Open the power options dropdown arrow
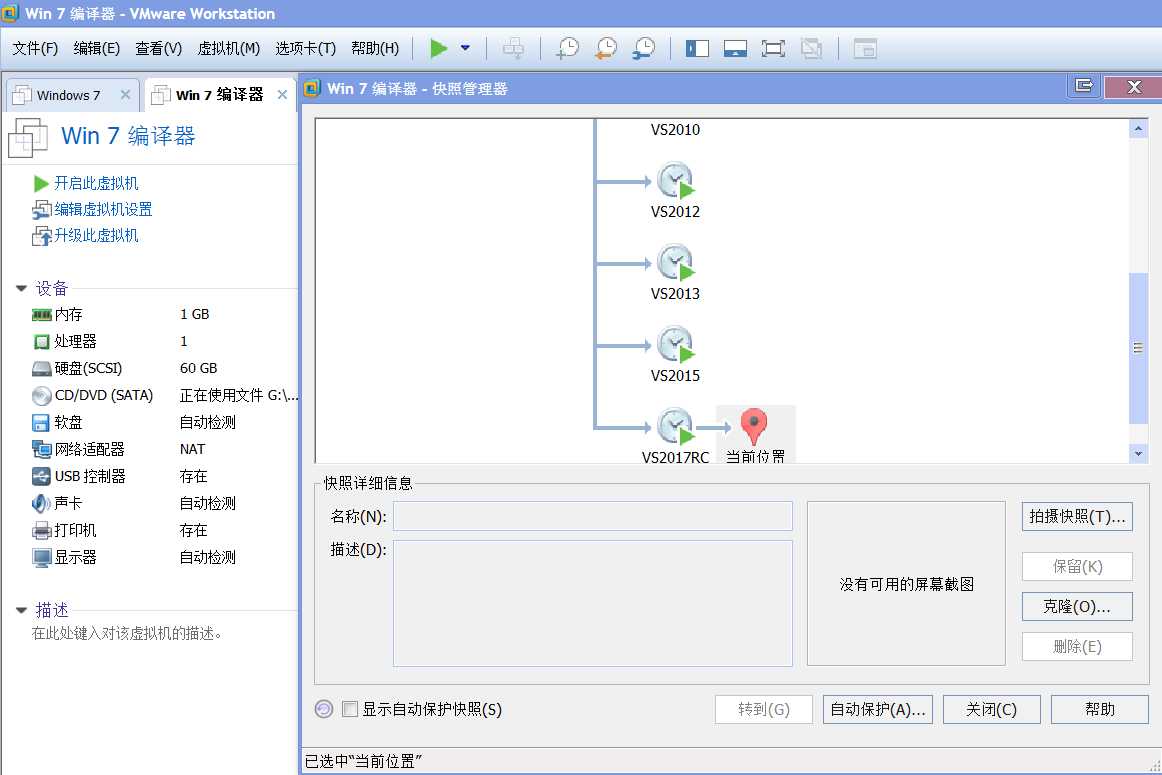The height and width of the screenshot is (775, 1162). pyautogui.click(x=465, y=49)
